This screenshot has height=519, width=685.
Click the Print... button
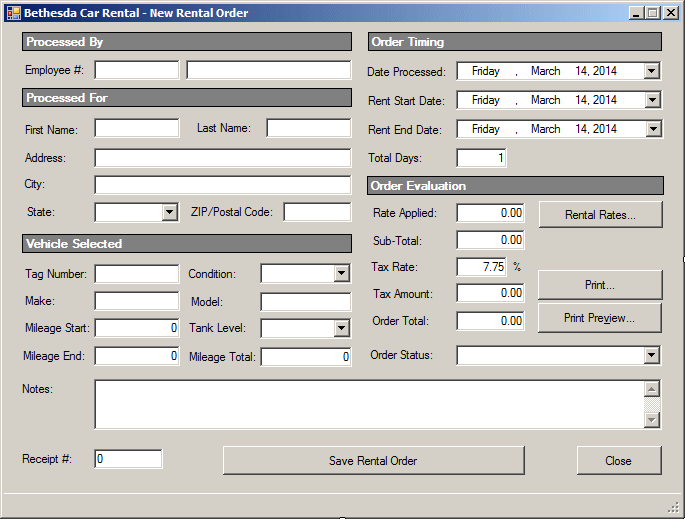[x=600, y=285]
